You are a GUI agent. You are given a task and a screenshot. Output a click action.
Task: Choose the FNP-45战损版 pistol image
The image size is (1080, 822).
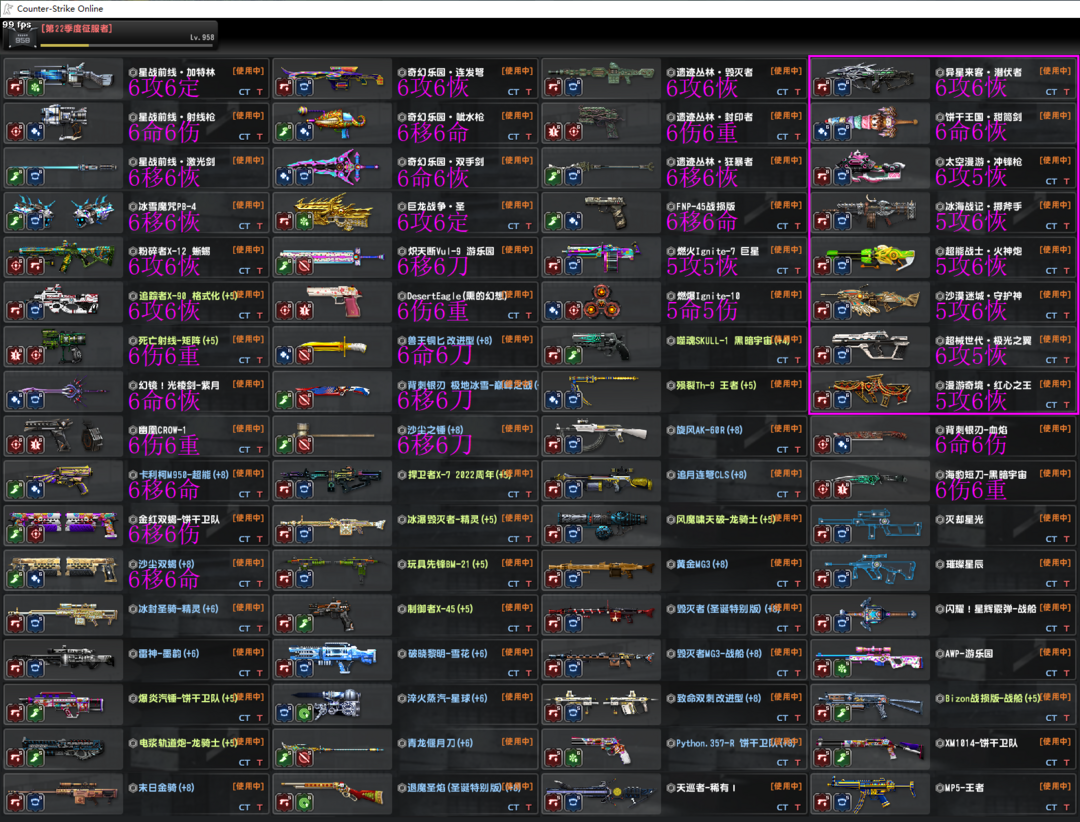601,212
